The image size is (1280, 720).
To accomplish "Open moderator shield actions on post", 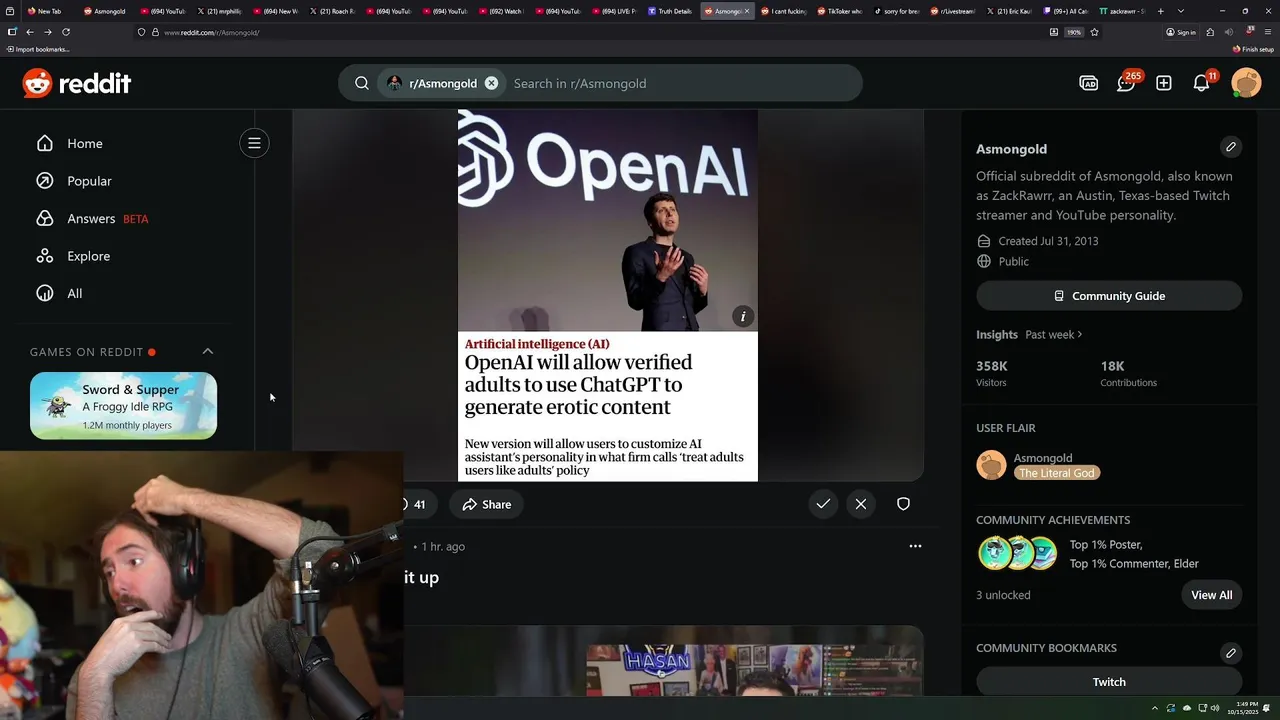I will pos(903,504).
